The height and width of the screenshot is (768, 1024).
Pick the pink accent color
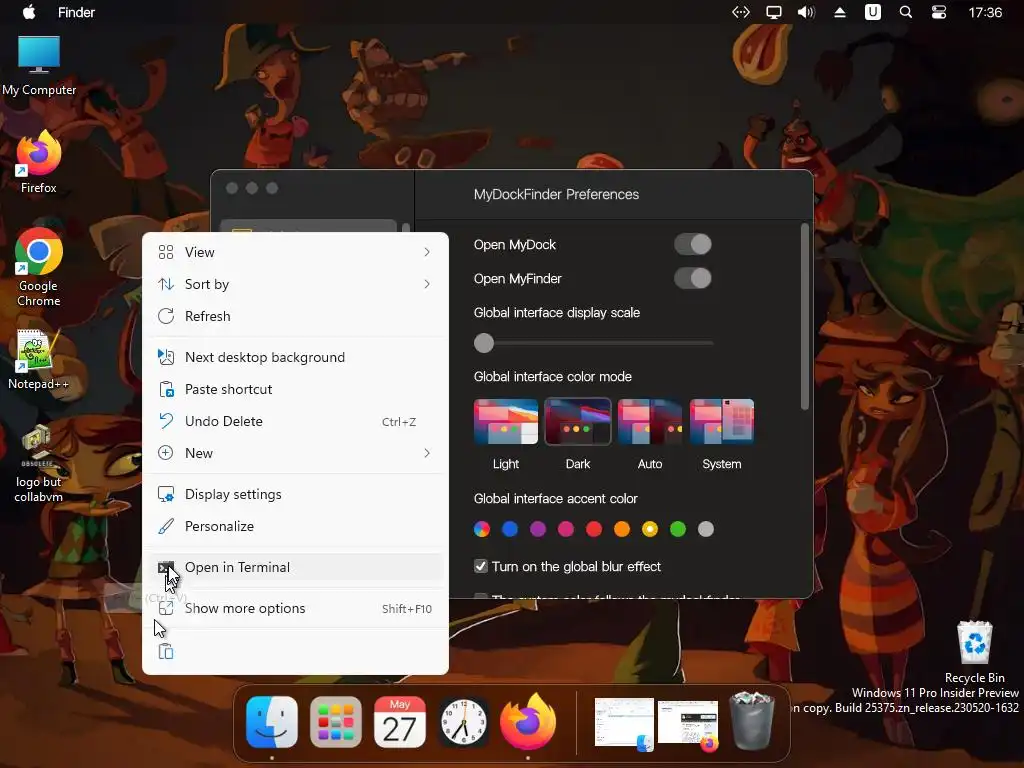[x=566, y=529]
